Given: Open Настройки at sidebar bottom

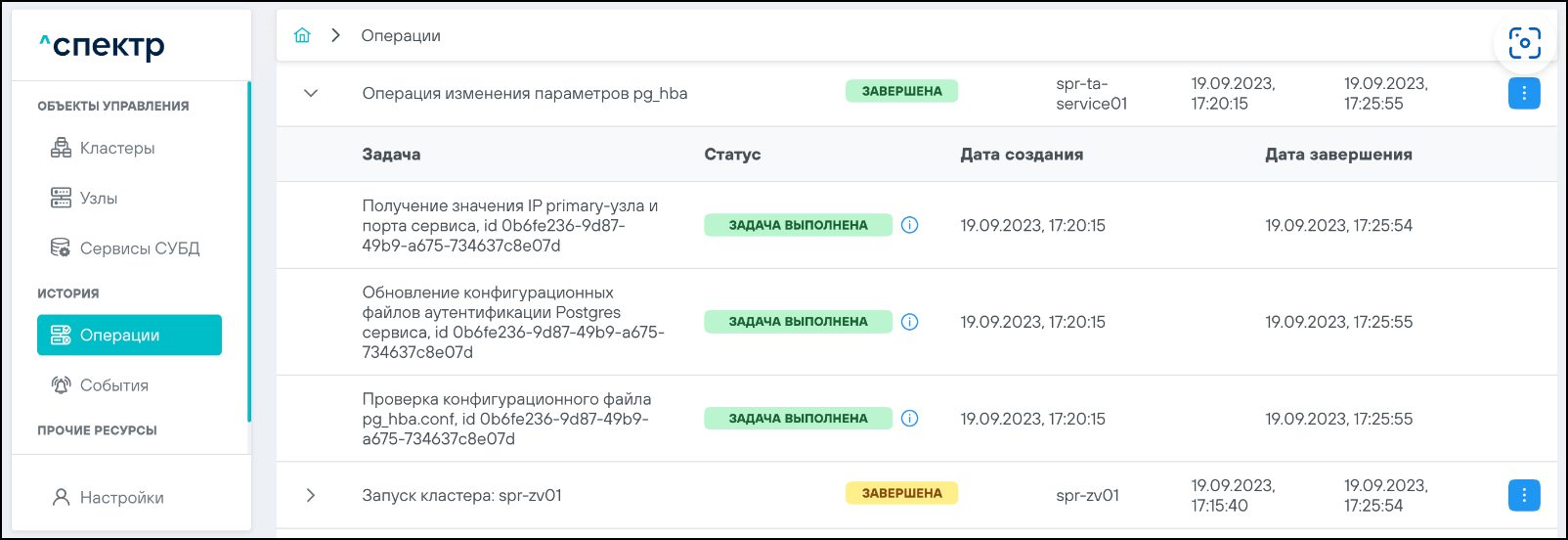Looking at the screenshot, I should 121,497.
